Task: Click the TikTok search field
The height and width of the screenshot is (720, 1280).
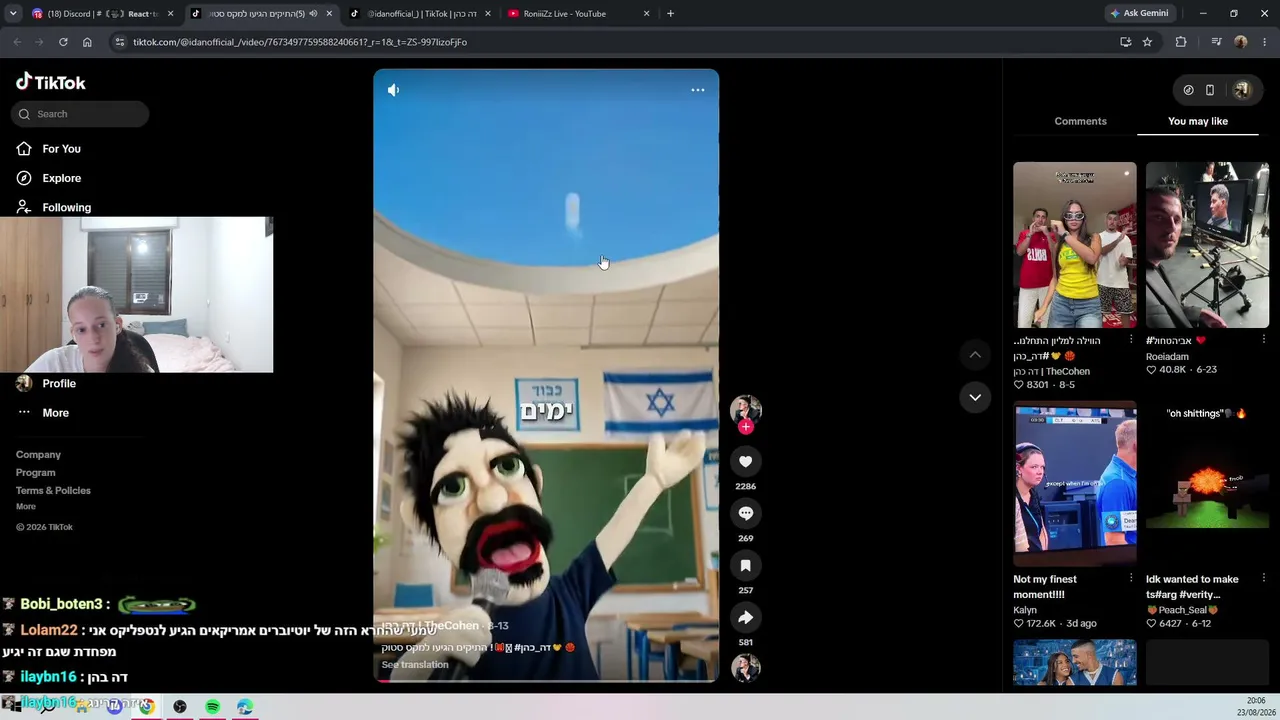Action: (x=80, y=114)
